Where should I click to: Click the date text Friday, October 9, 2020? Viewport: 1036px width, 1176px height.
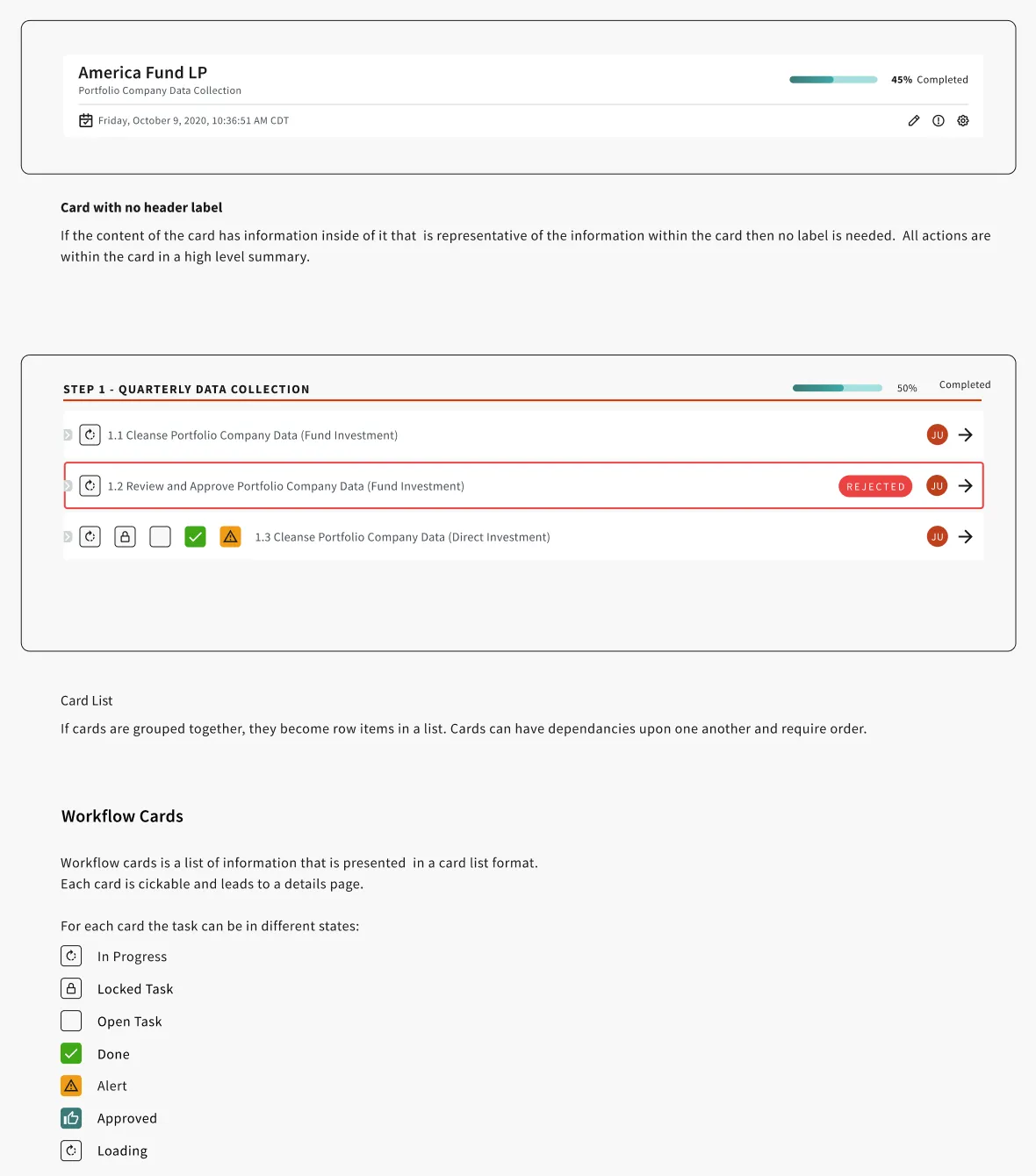click(x=193, y=121)
